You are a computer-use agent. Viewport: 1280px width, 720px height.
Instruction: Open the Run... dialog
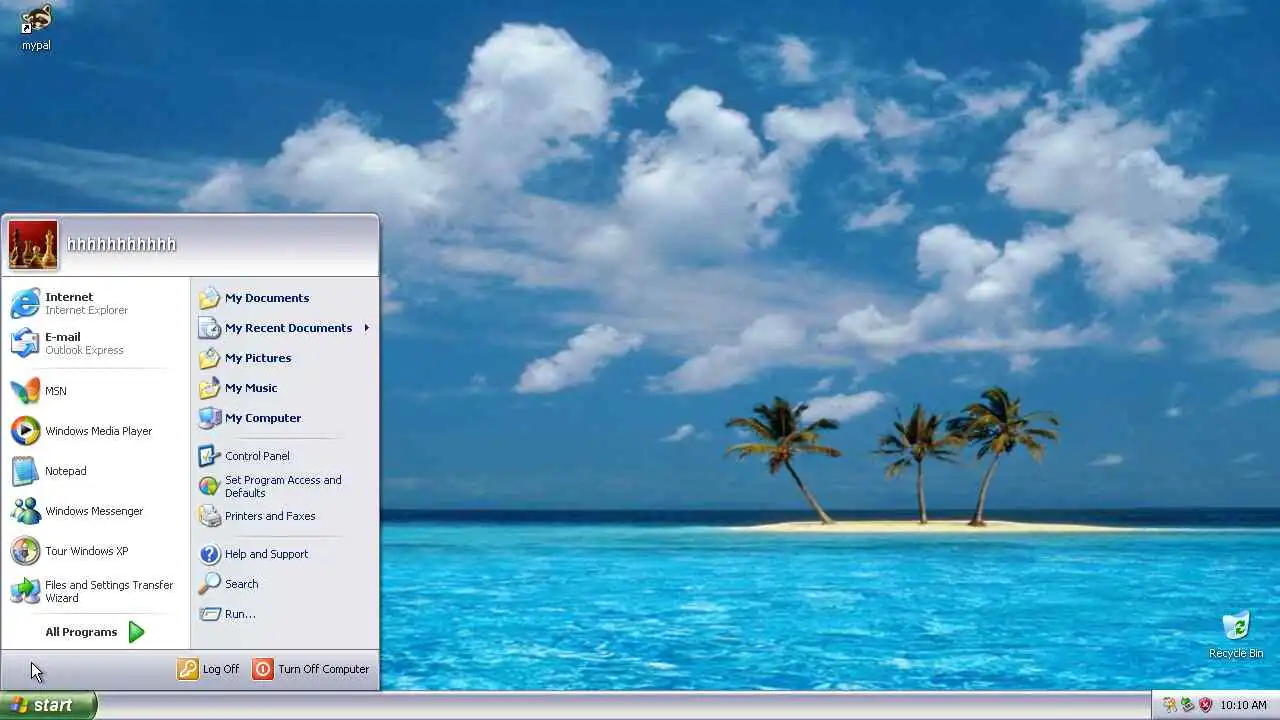point(284,614)
